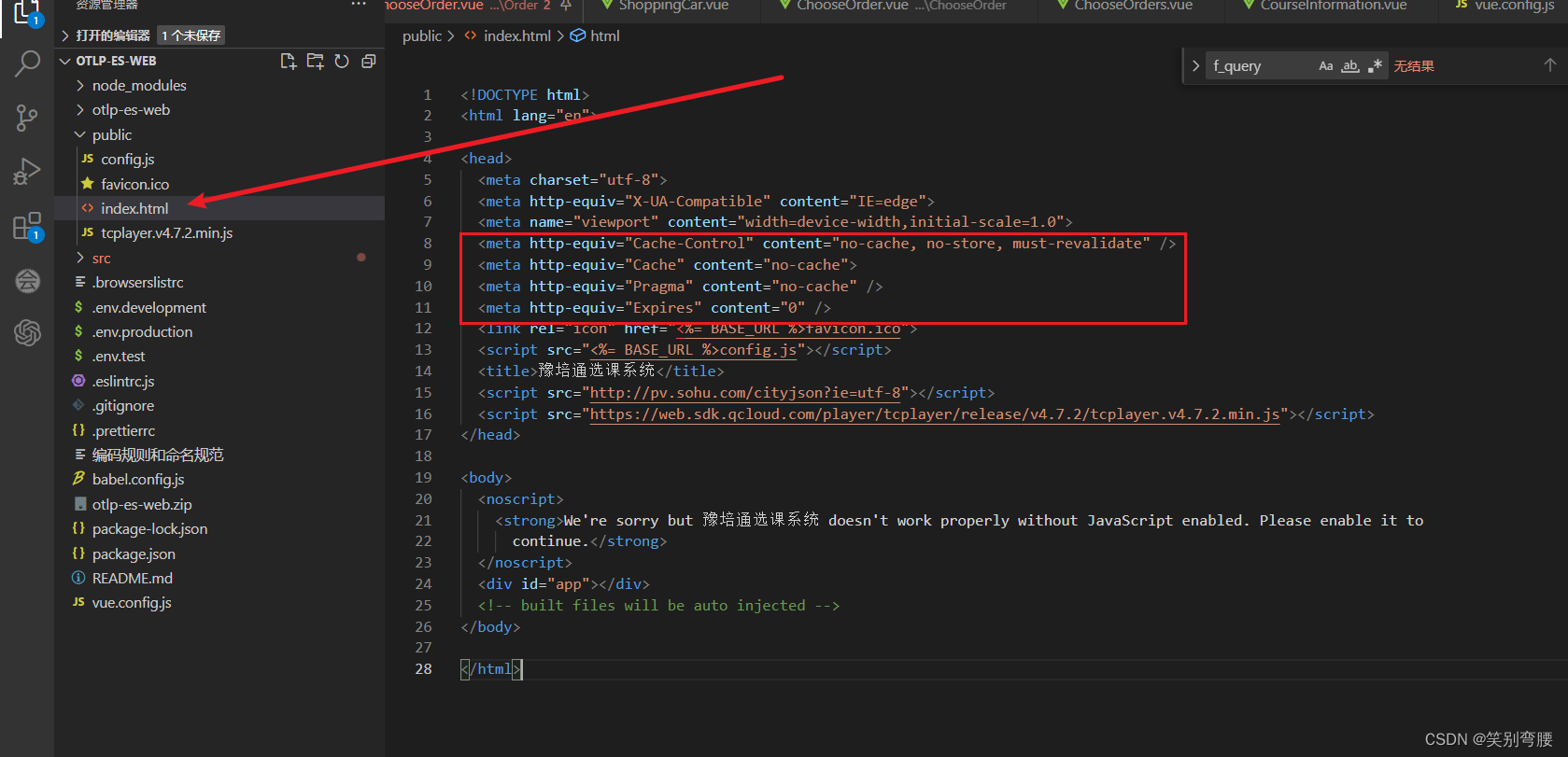Click html symbol in breadcrumb
The width and height of the screenshot is (1568, 757).
pos(604,35)
